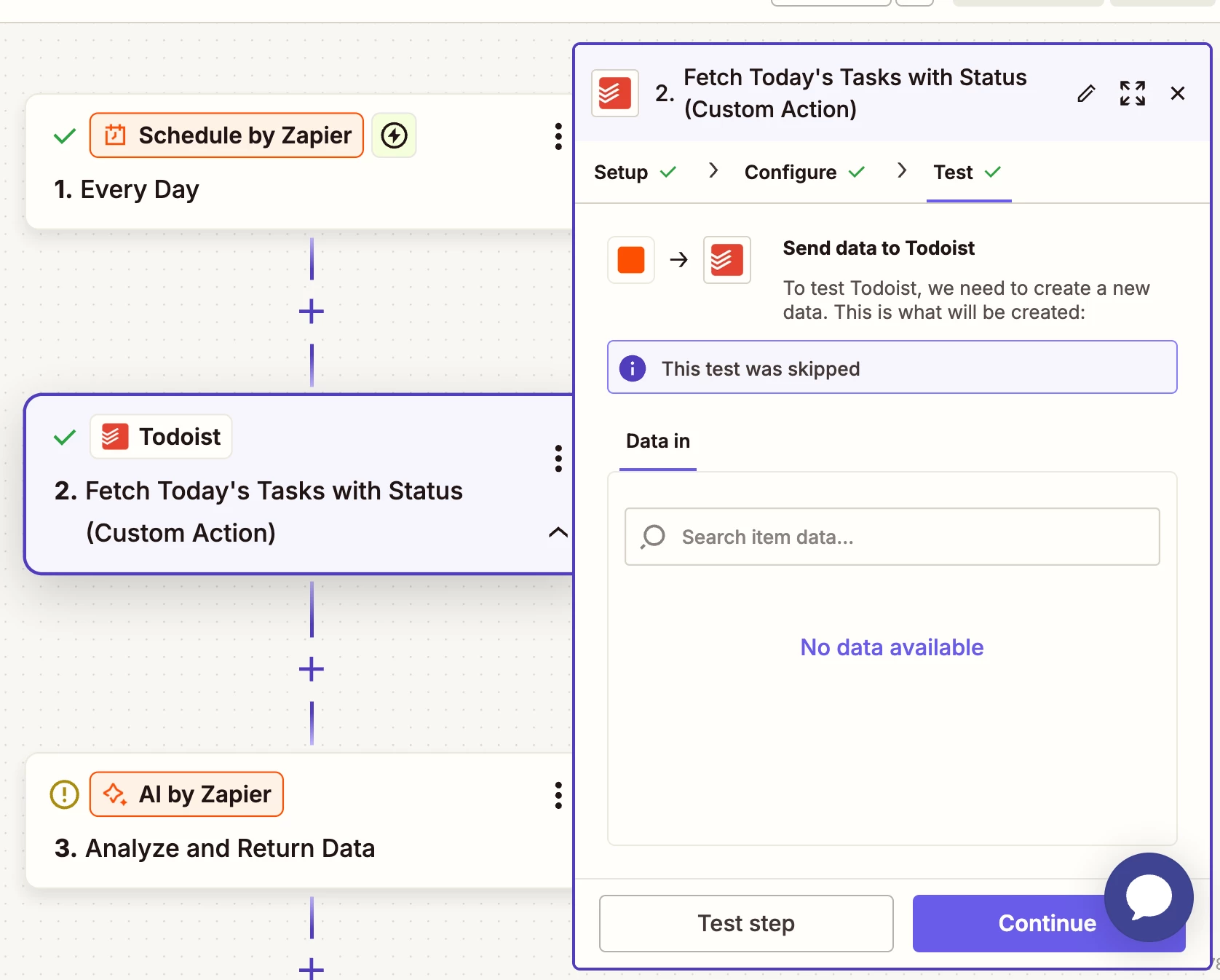The image size is (1220, 980).
Task: Open AI by Zapier step three-dot menu
Action: coord(558,795)
